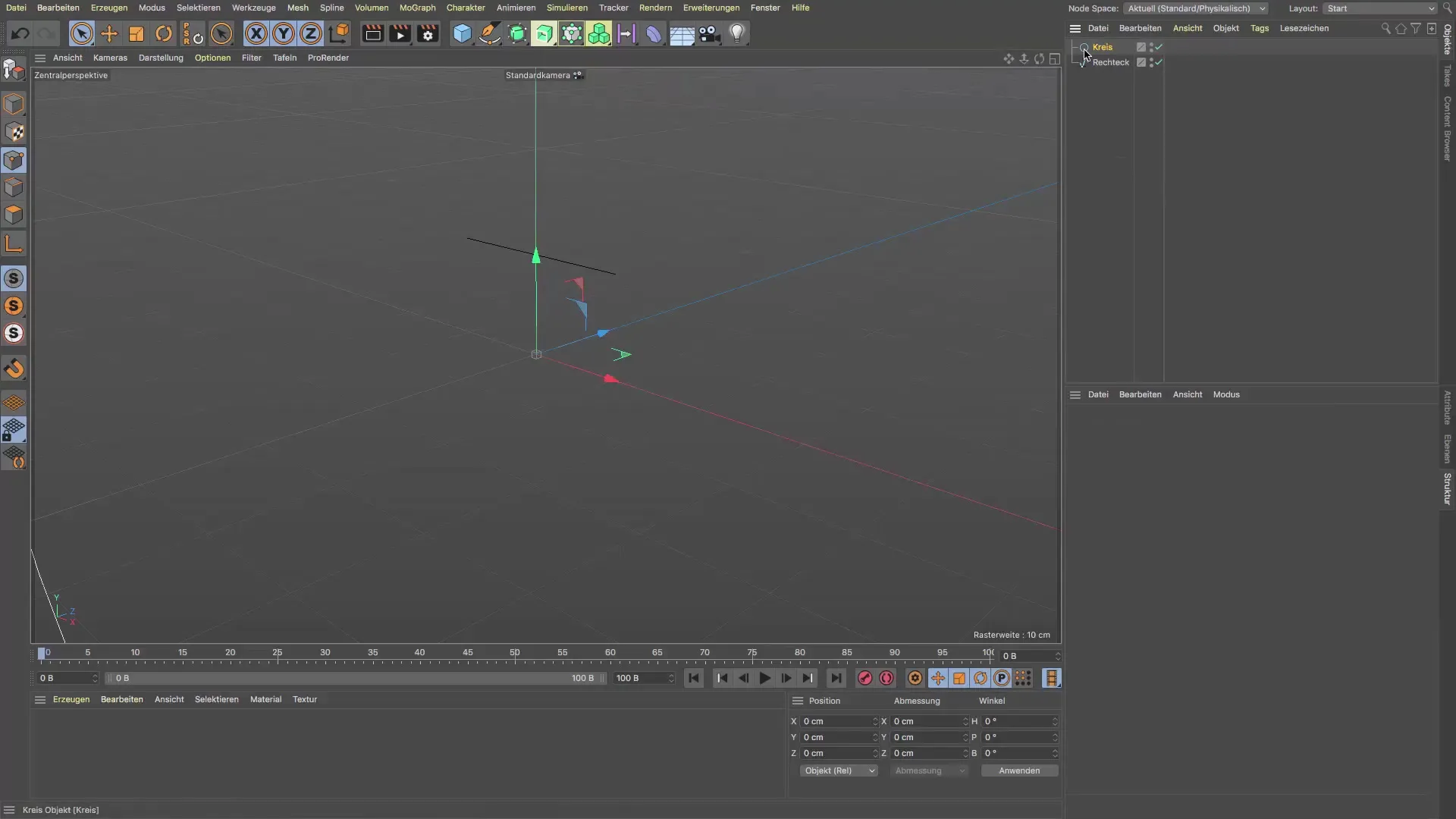Select the Move tool
Screen dimensions: 1456x819
pos(109,33)
